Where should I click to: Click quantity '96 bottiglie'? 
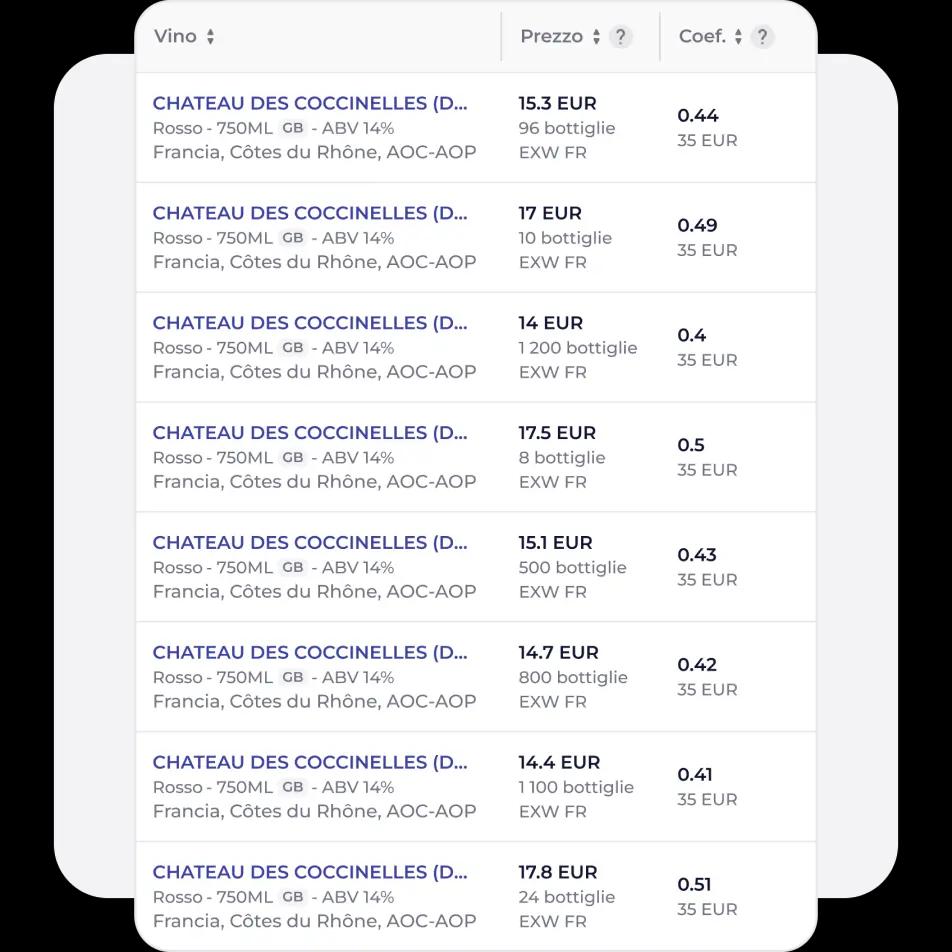pyautogui.click(x=567, y=129)
